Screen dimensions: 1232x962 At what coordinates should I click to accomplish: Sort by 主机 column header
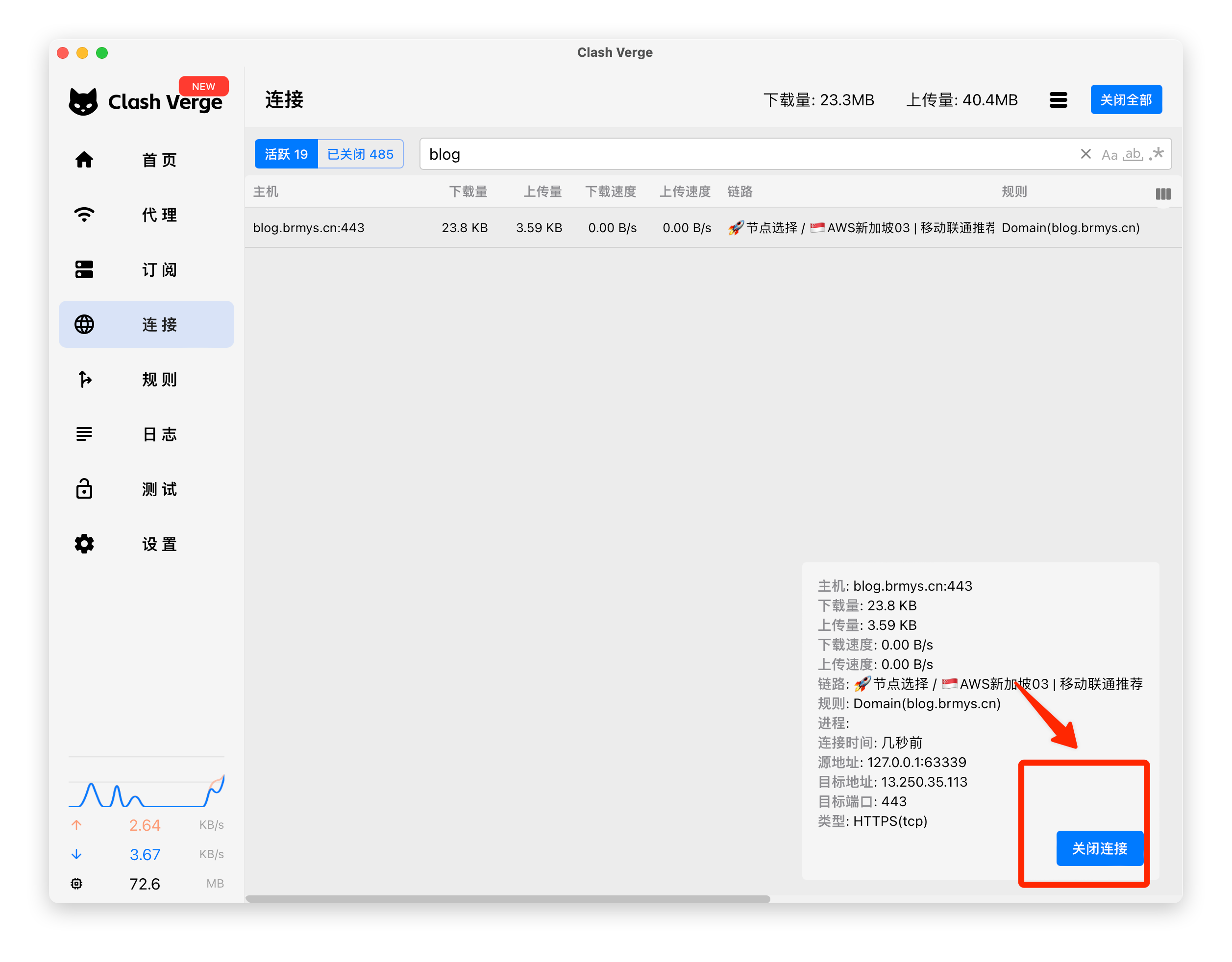pos(266,192)
